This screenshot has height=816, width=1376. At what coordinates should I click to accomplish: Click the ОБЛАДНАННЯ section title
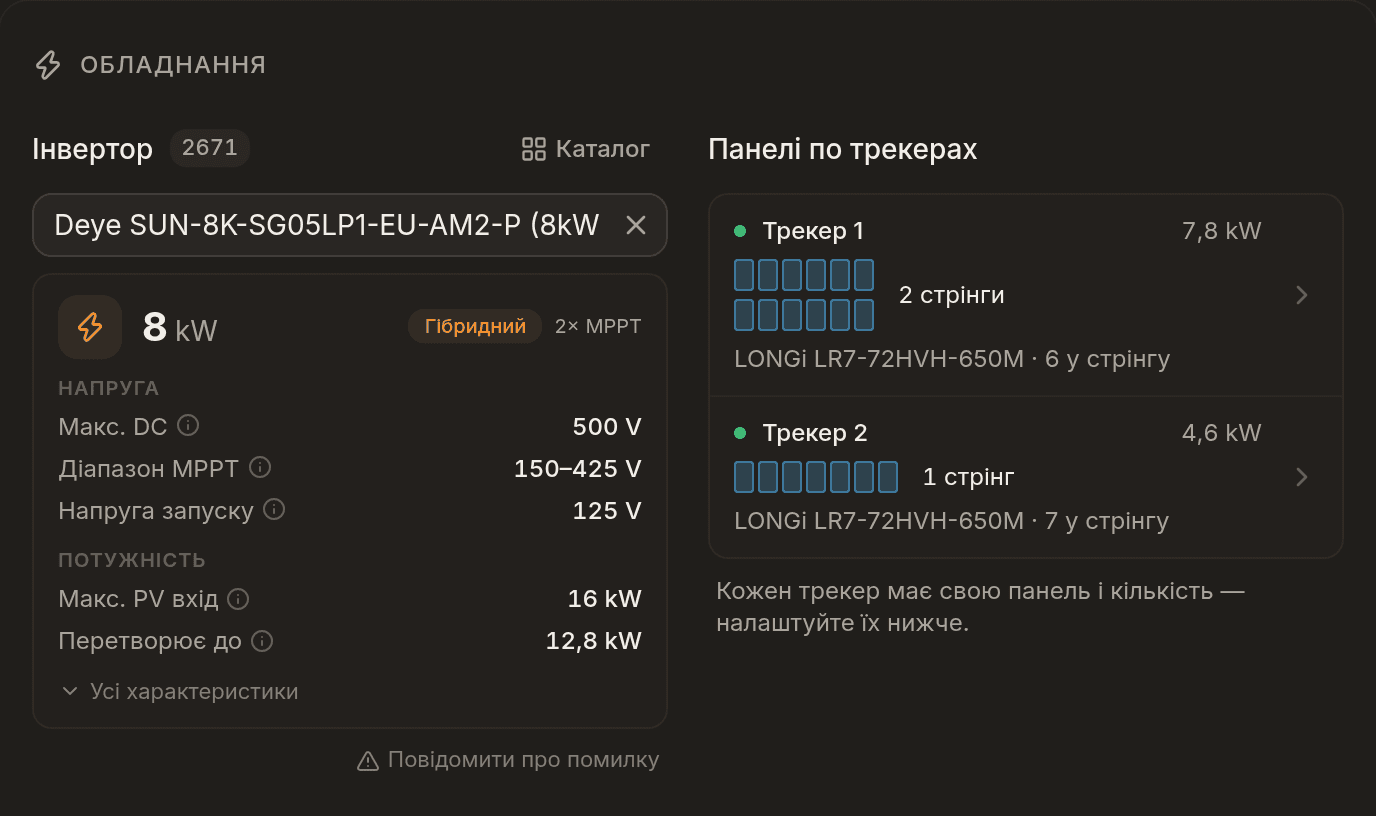tap(173, 65)
